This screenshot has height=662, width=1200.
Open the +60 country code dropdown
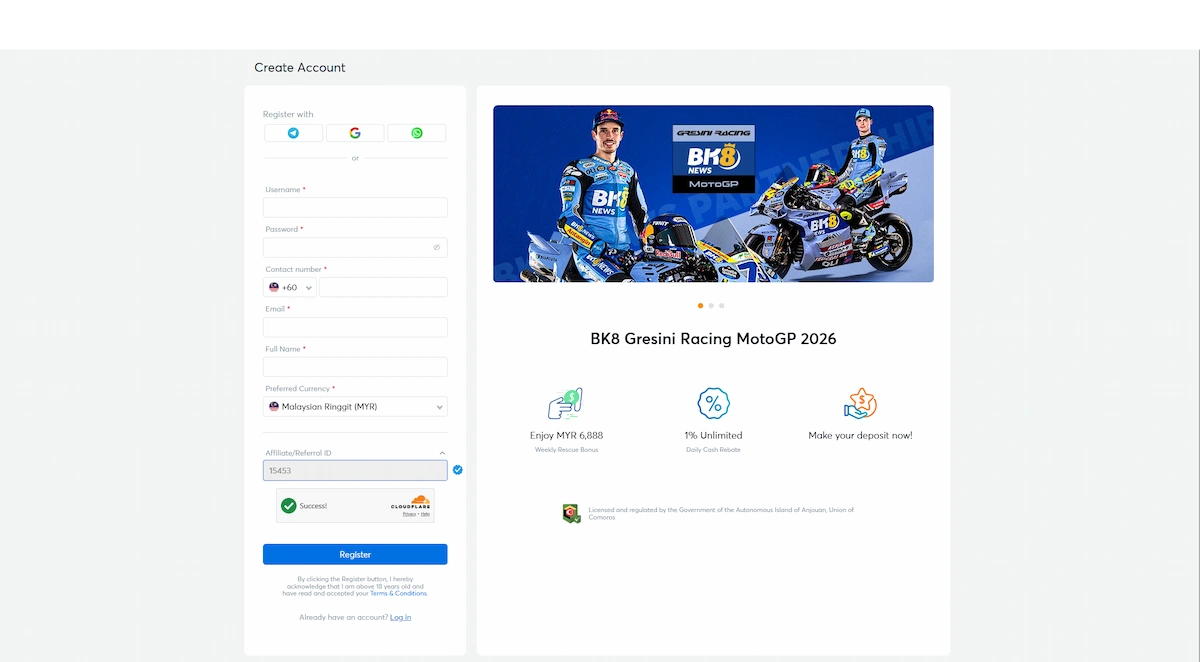290,287
